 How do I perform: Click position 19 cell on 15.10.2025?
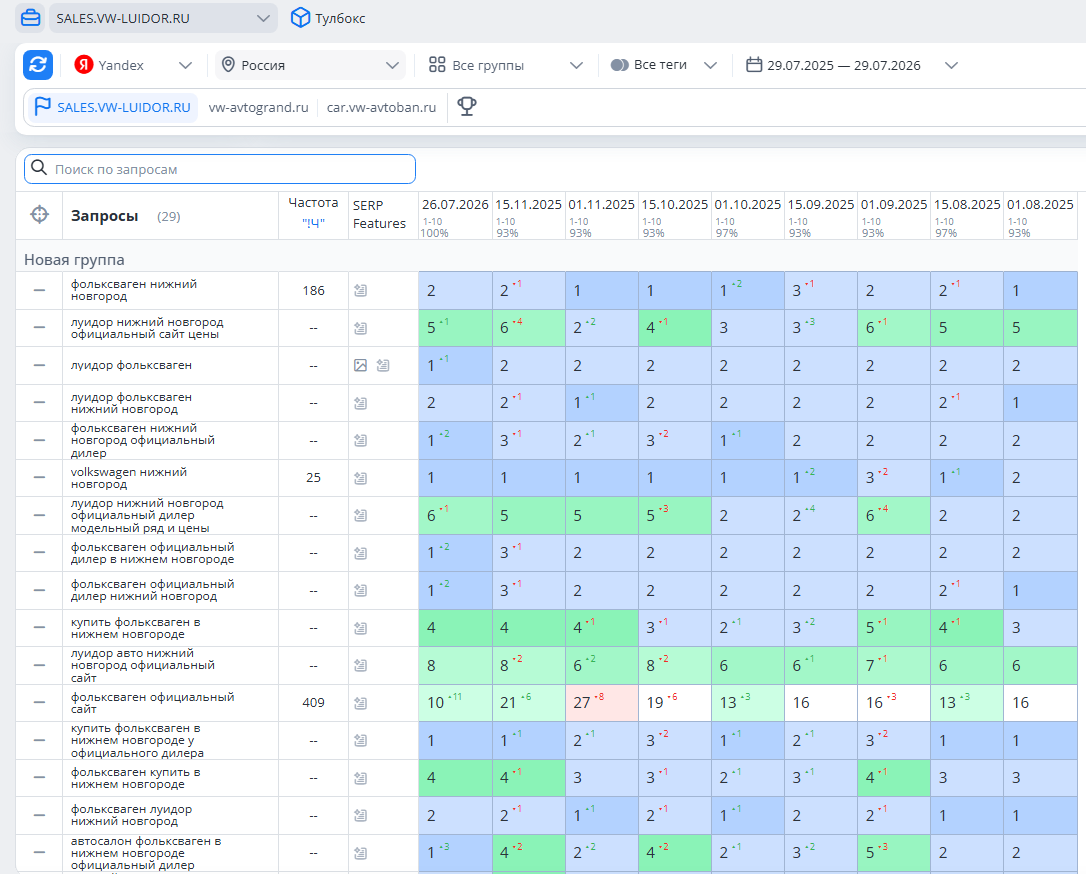675,703
